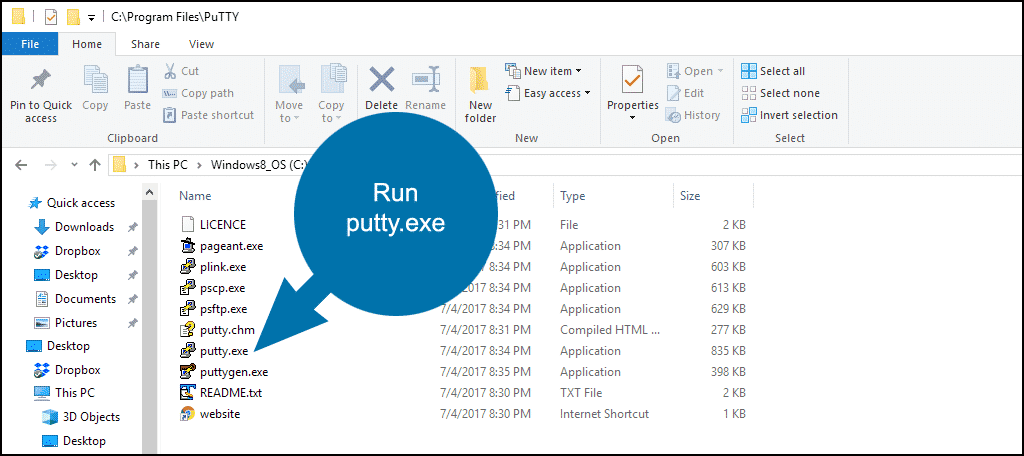
Task: Click the Compiled HTML type cell
Action: point(610,330)
